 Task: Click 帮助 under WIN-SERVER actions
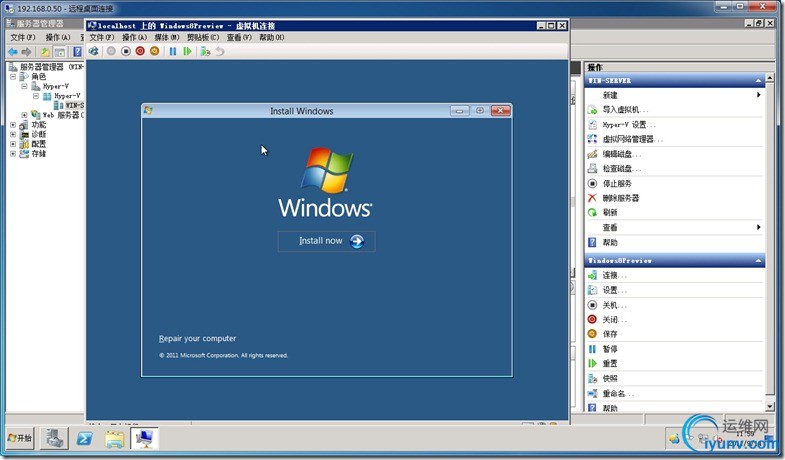coord(609,243)
